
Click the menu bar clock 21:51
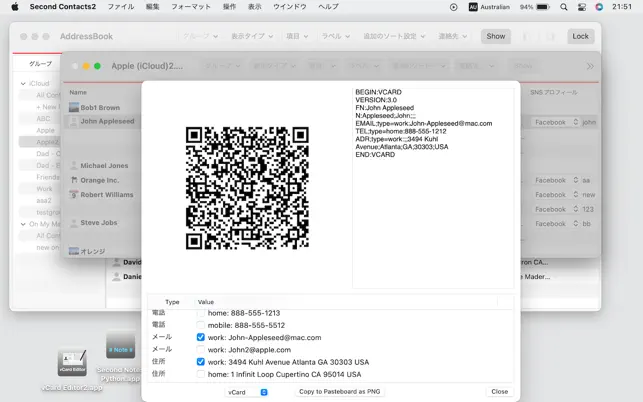coord(622,7)
